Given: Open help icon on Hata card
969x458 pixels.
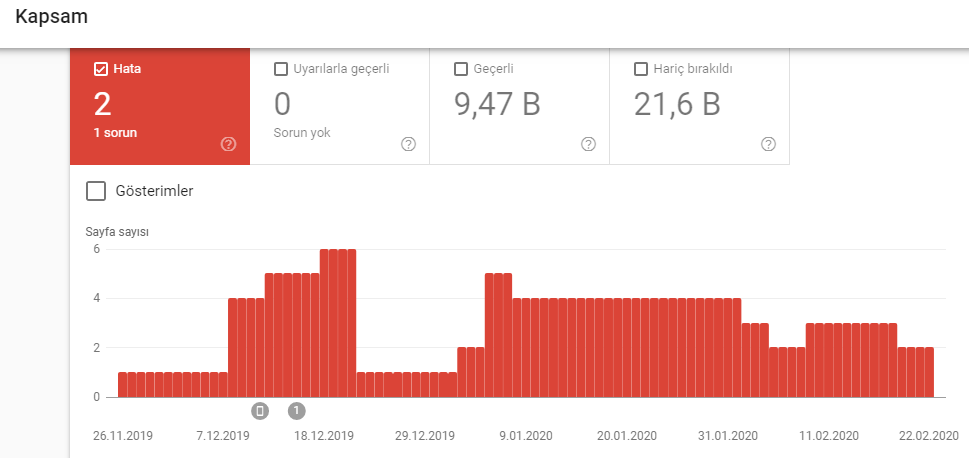Looking at the screenshot, I should coord(228,144).
